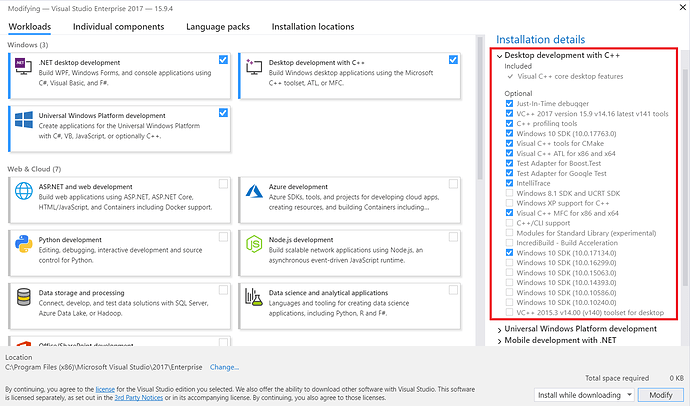The height and width of the screenshot is (406, 690).
Task: Click the workloads list vertical scrollbar
Action: [480, 108]
